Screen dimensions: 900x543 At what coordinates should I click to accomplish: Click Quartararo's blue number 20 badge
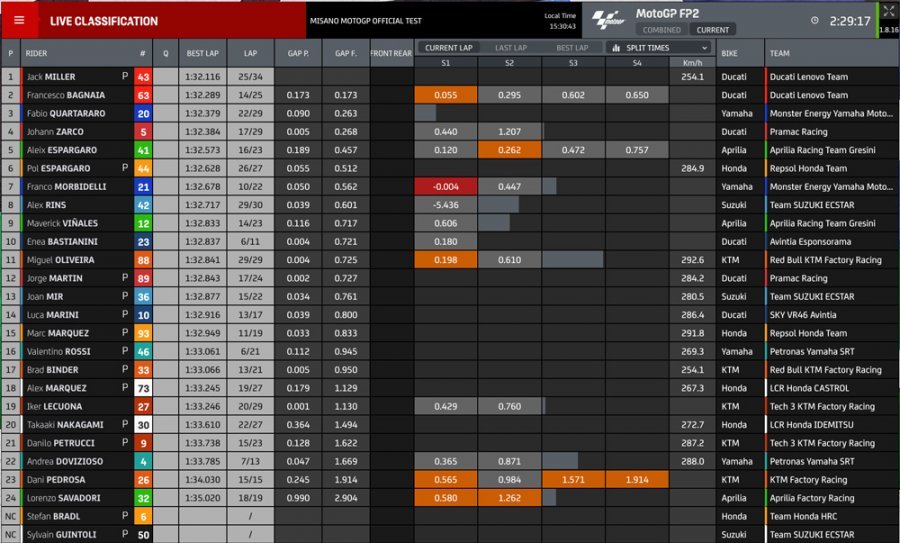click(143, 113)
